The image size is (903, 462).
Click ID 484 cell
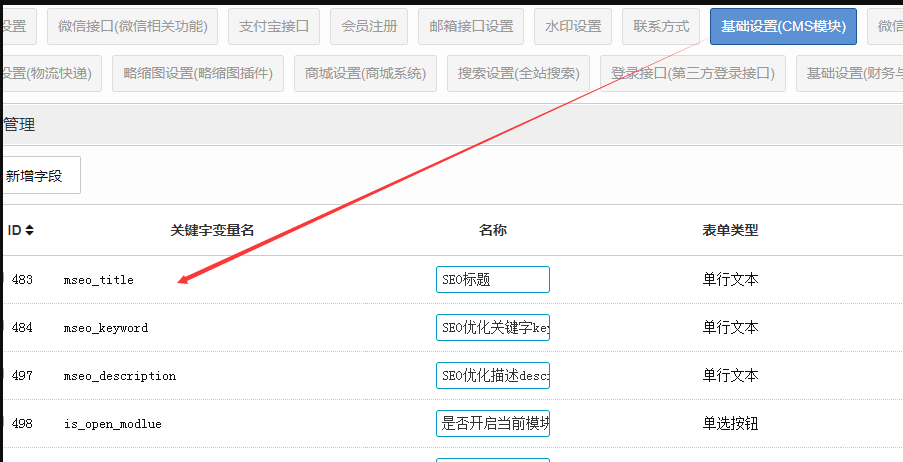click(x=22, y=328)
